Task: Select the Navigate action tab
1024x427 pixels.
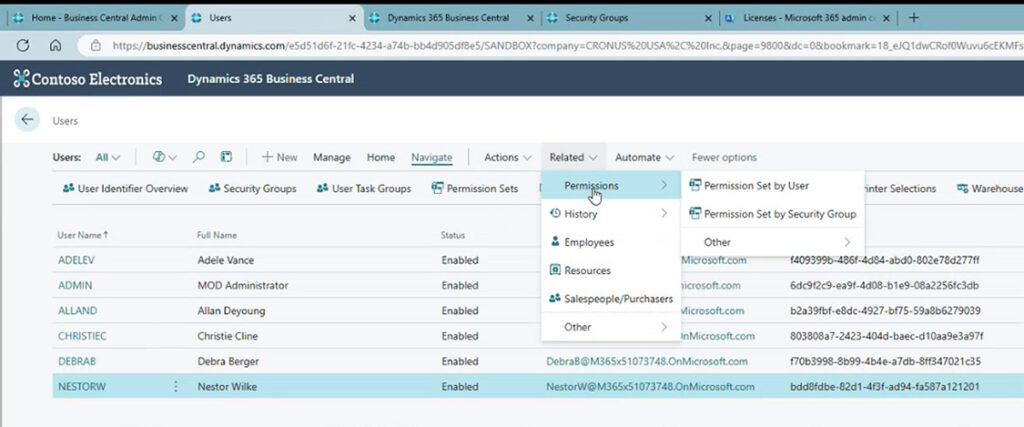Action: (x=432, y=157)
